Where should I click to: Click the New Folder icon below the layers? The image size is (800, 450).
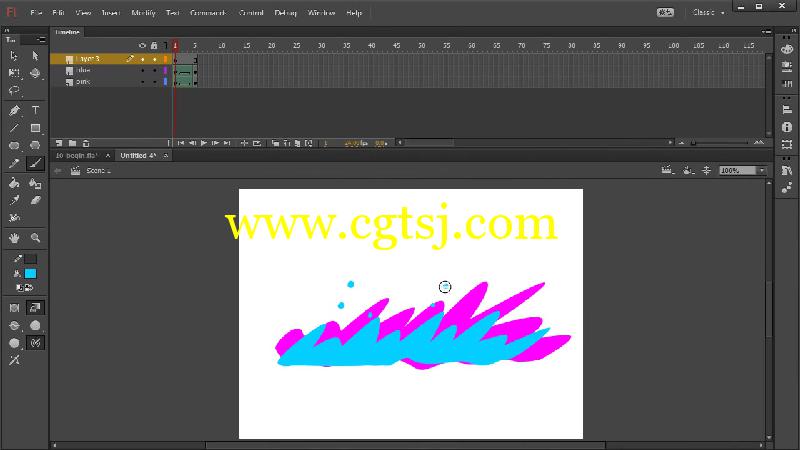pos(72,143)
